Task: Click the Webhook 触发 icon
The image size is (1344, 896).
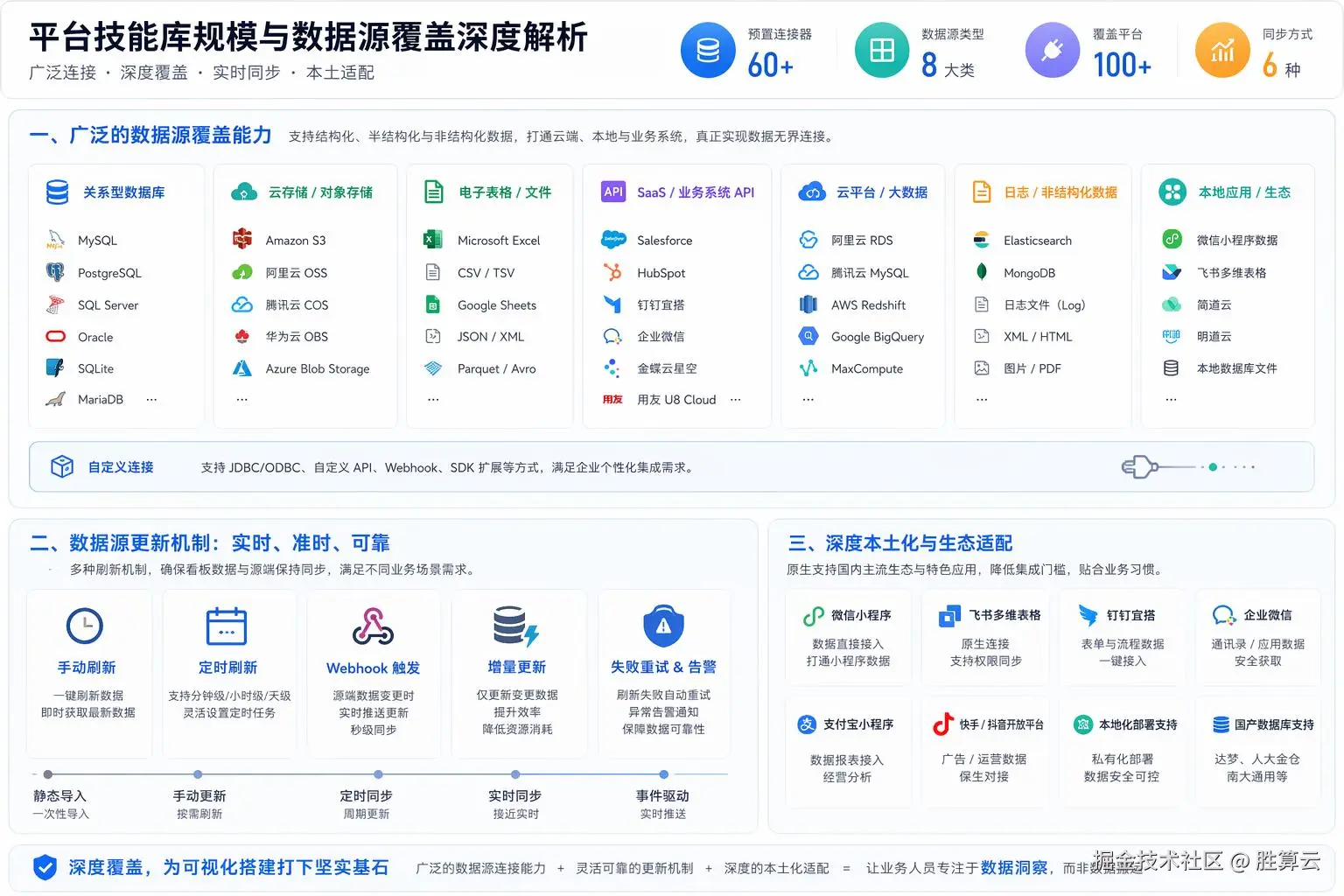Action: [373, 626]
